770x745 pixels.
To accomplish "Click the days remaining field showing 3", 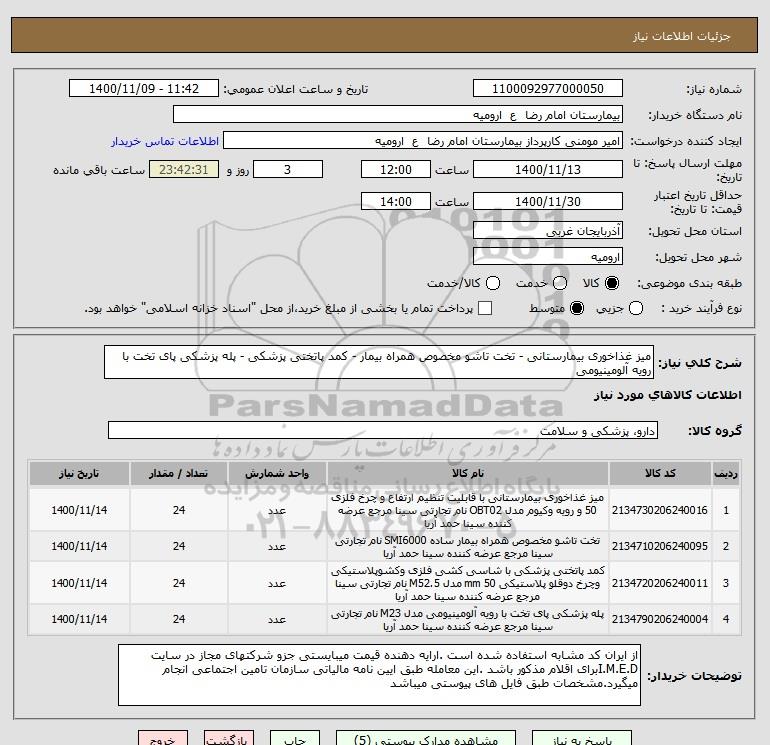I will pyautogui.click(x=288, y=169).
